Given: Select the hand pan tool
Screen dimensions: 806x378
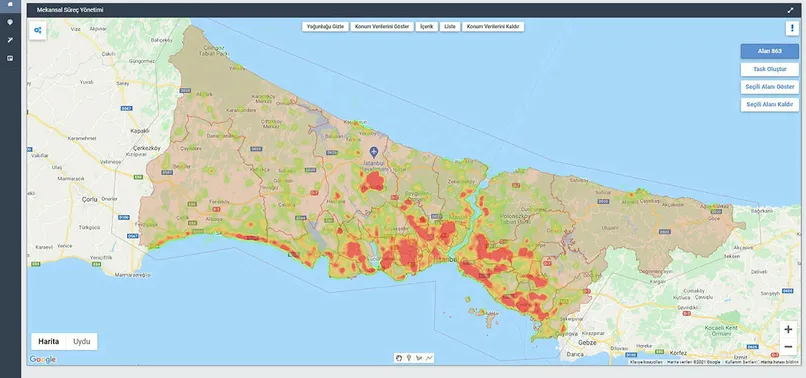Looking at the screenshot, I should pyautogui.click(x=399, y=358).
